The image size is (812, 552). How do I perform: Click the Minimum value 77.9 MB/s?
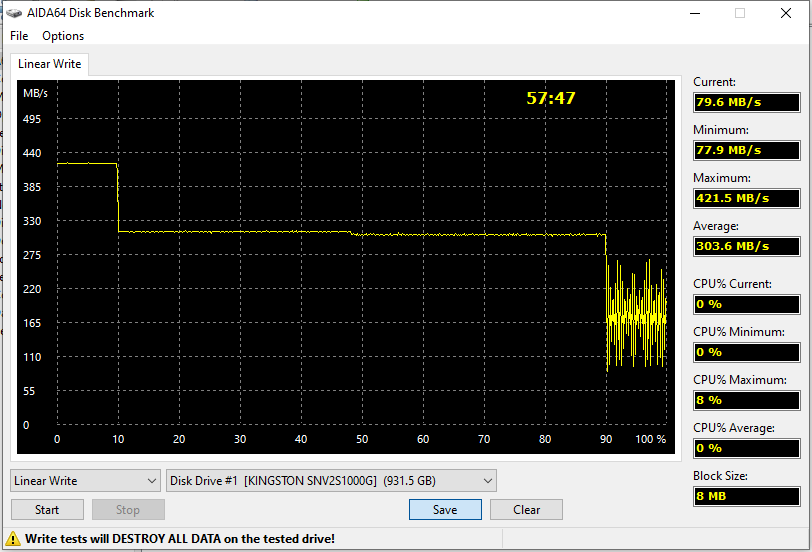[x=747, y=150]
